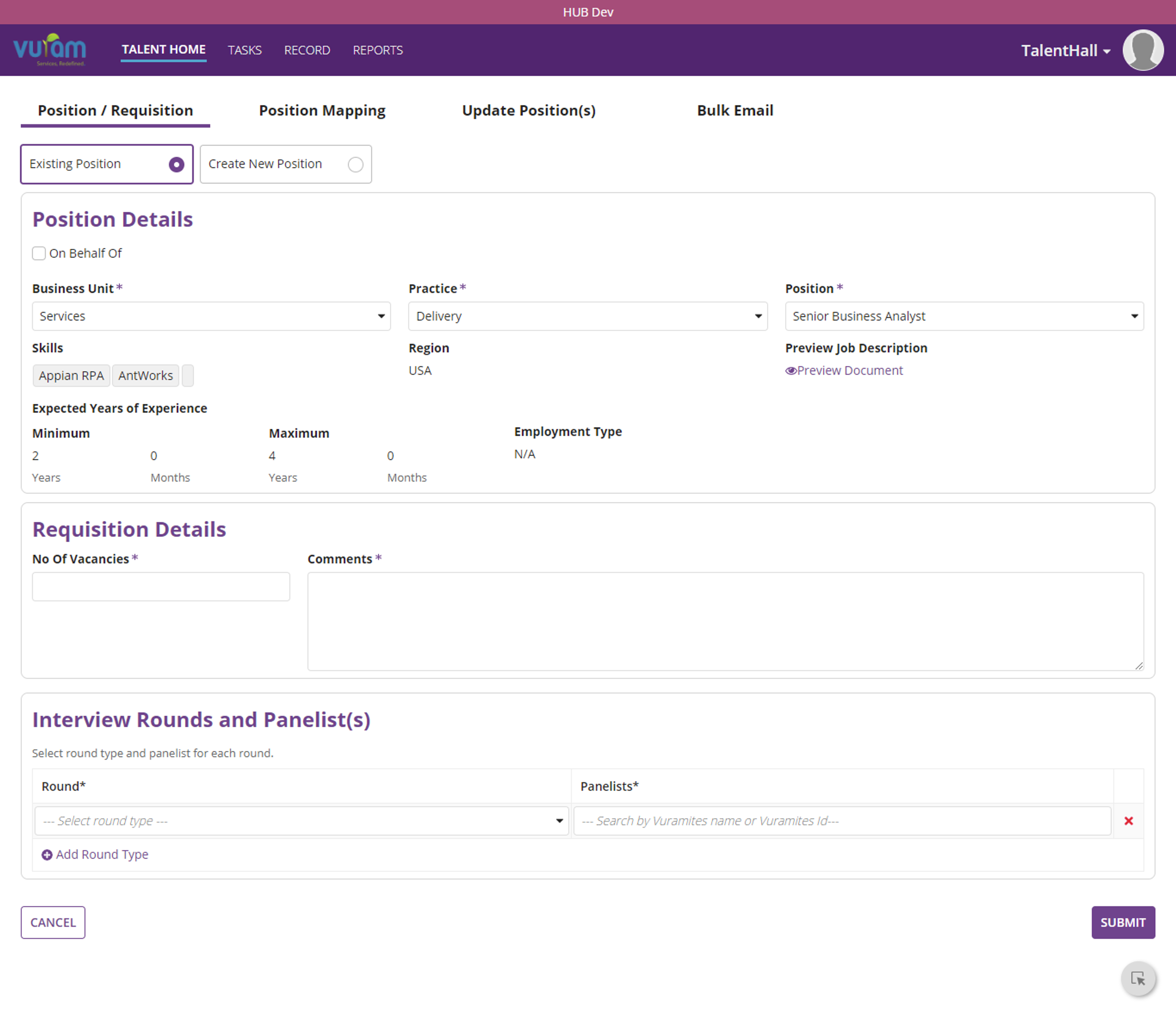Open the user profile avatar
The image size is (1176, 1011).
[x=1143, y=50]
